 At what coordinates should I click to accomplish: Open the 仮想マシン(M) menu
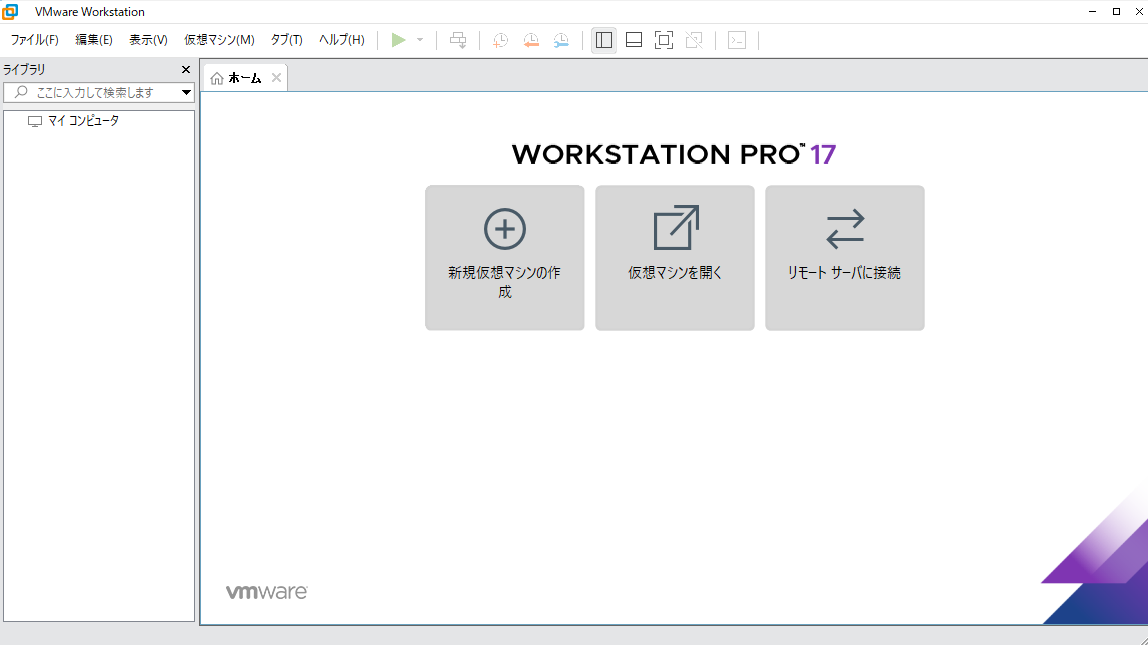tap(218, 40)
